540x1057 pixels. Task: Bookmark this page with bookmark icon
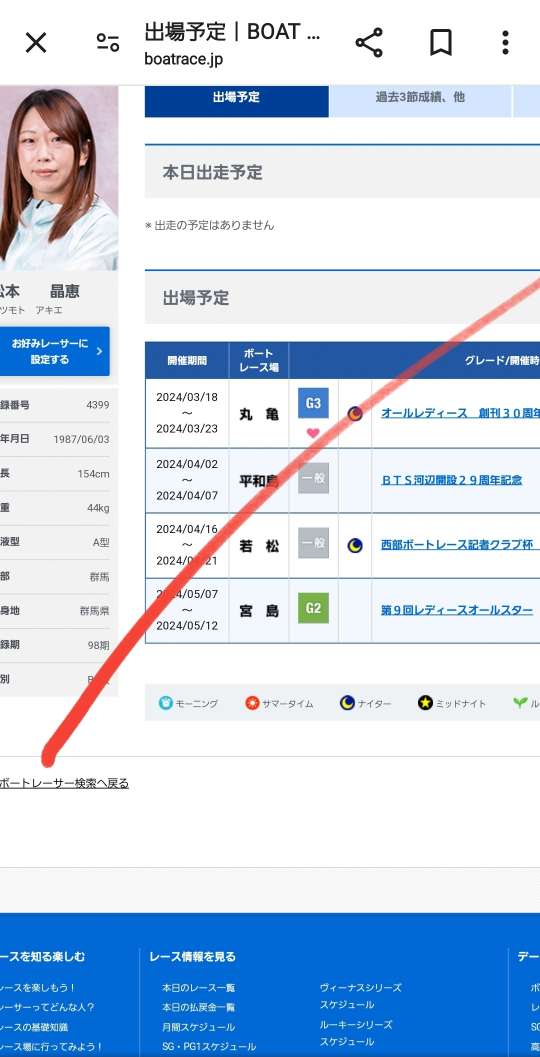point(440,43)
